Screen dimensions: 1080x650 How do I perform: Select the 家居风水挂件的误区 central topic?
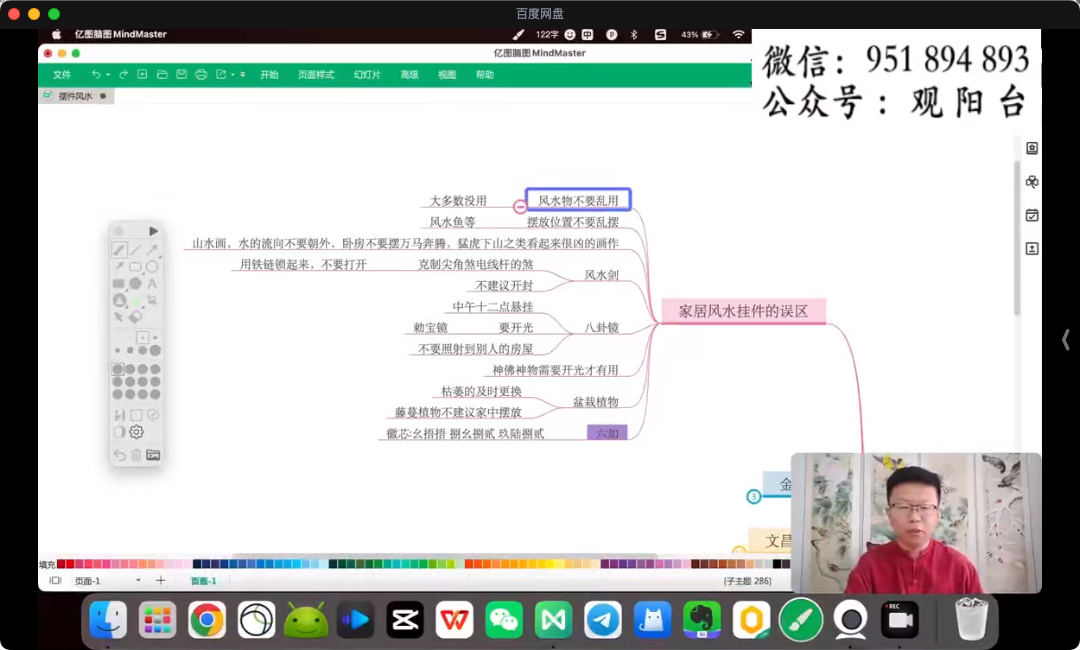743,311
